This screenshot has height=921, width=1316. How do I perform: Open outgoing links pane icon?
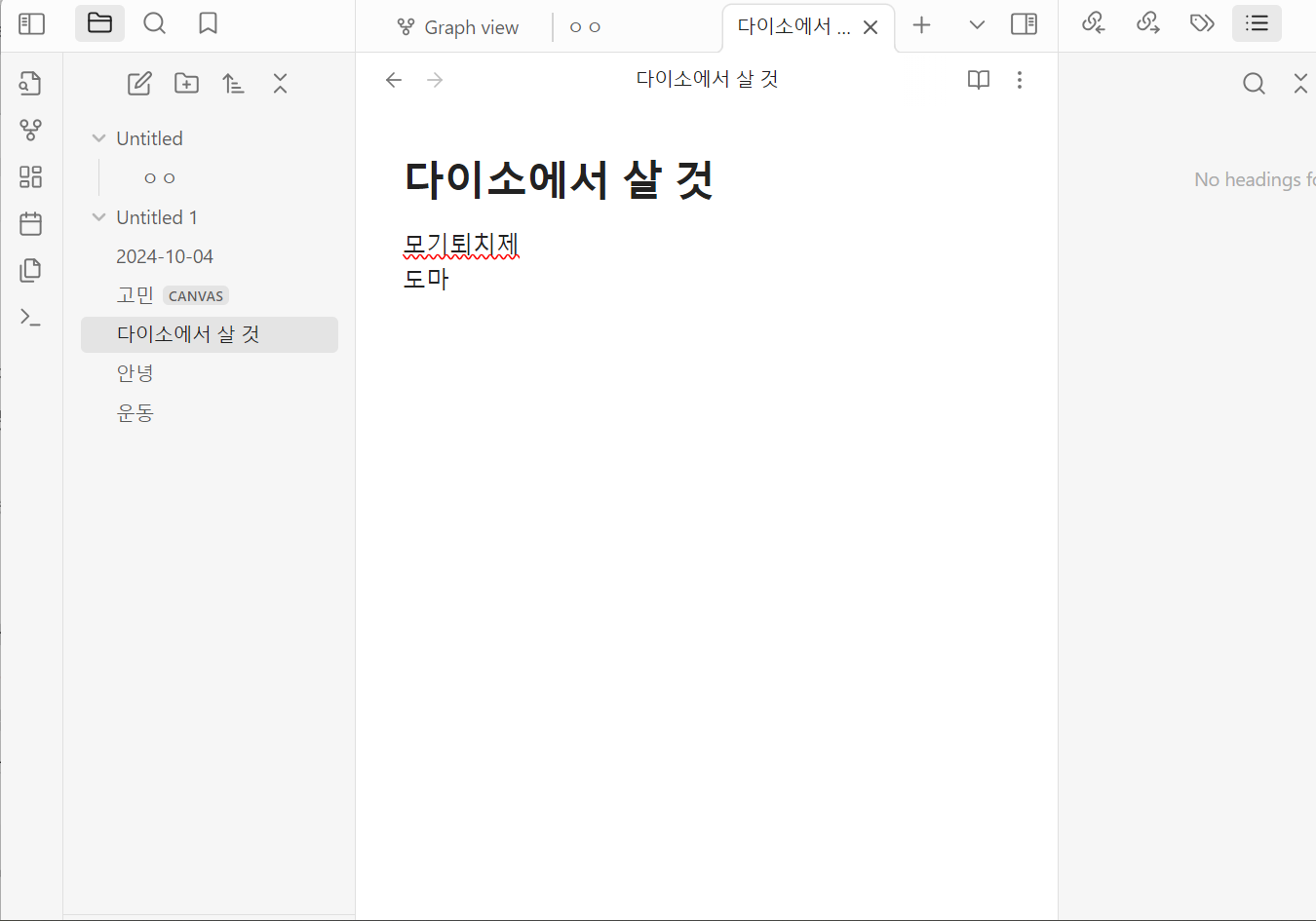(x=1148, y=22)
